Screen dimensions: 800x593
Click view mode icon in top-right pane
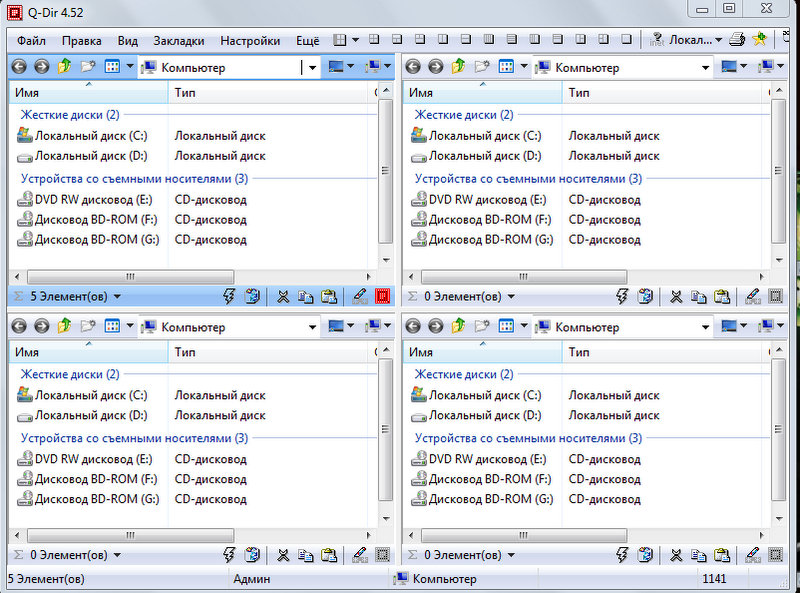pos(506,66)
